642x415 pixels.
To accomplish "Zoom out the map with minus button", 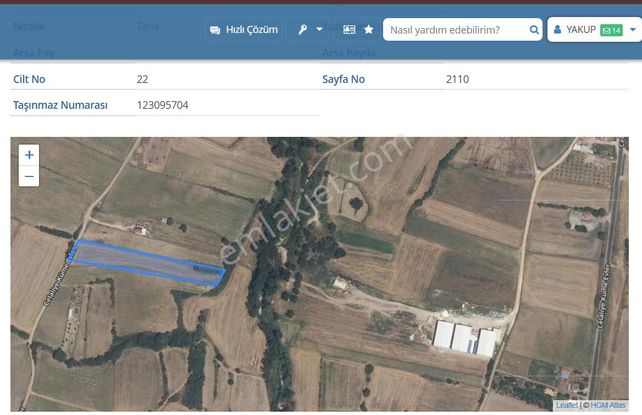I will [x=29, y=176].
